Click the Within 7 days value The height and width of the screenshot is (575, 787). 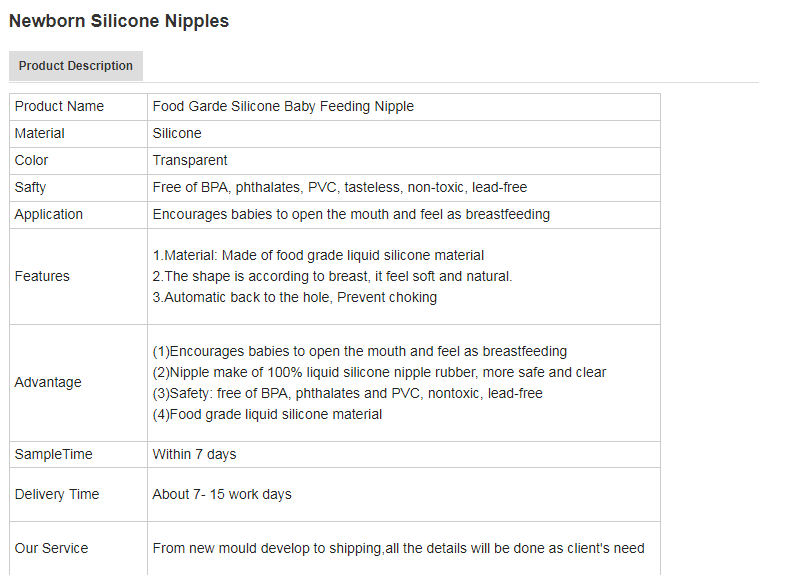tap(195, 455)
